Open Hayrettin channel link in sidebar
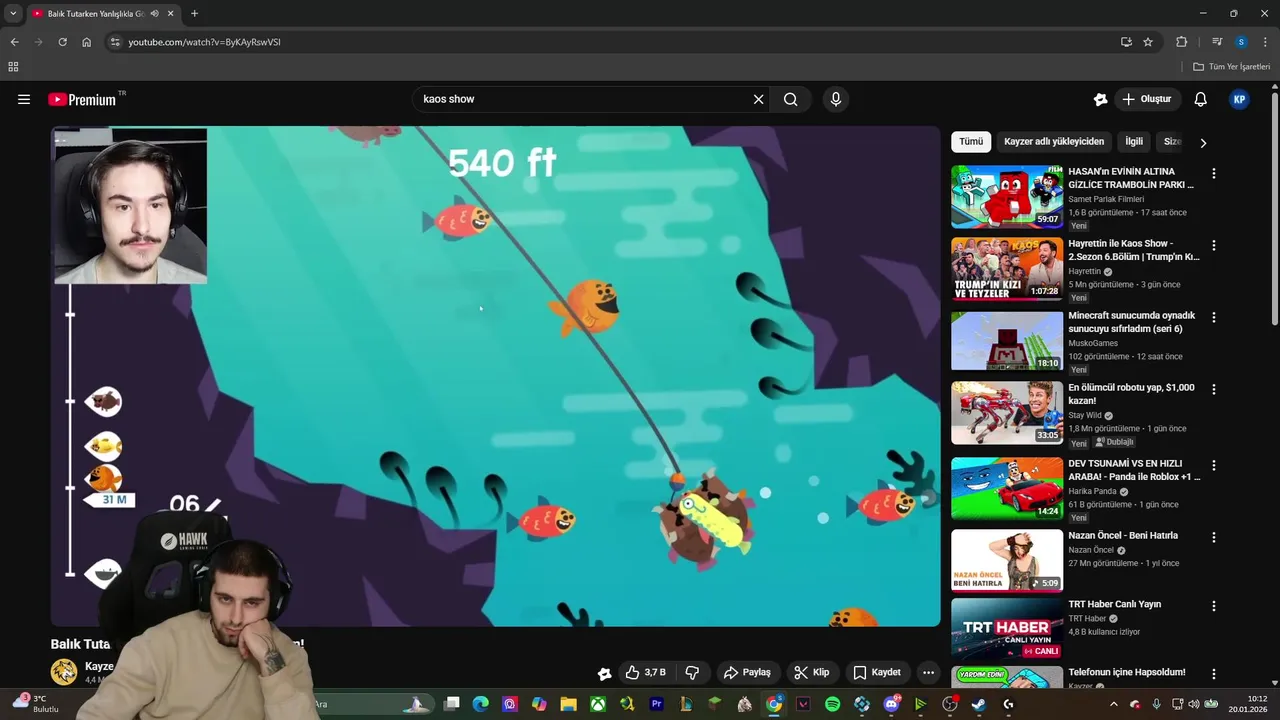 [x=1084, y=271]
